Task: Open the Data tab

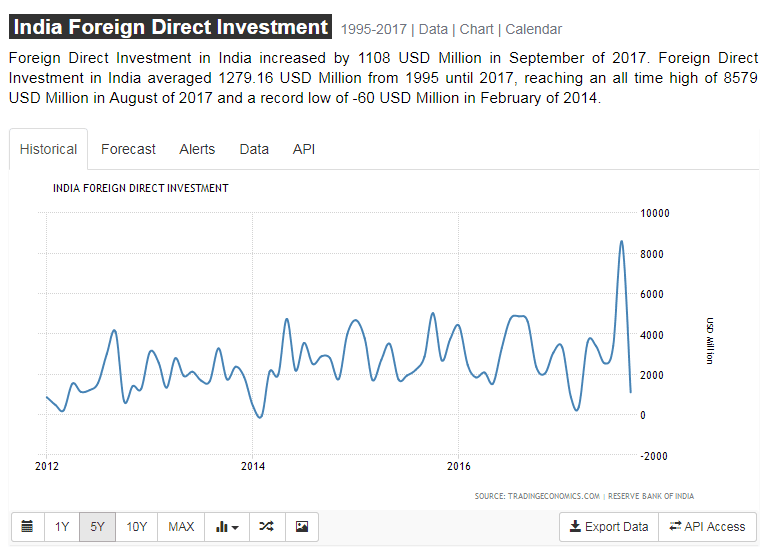Action: [254, 149]
